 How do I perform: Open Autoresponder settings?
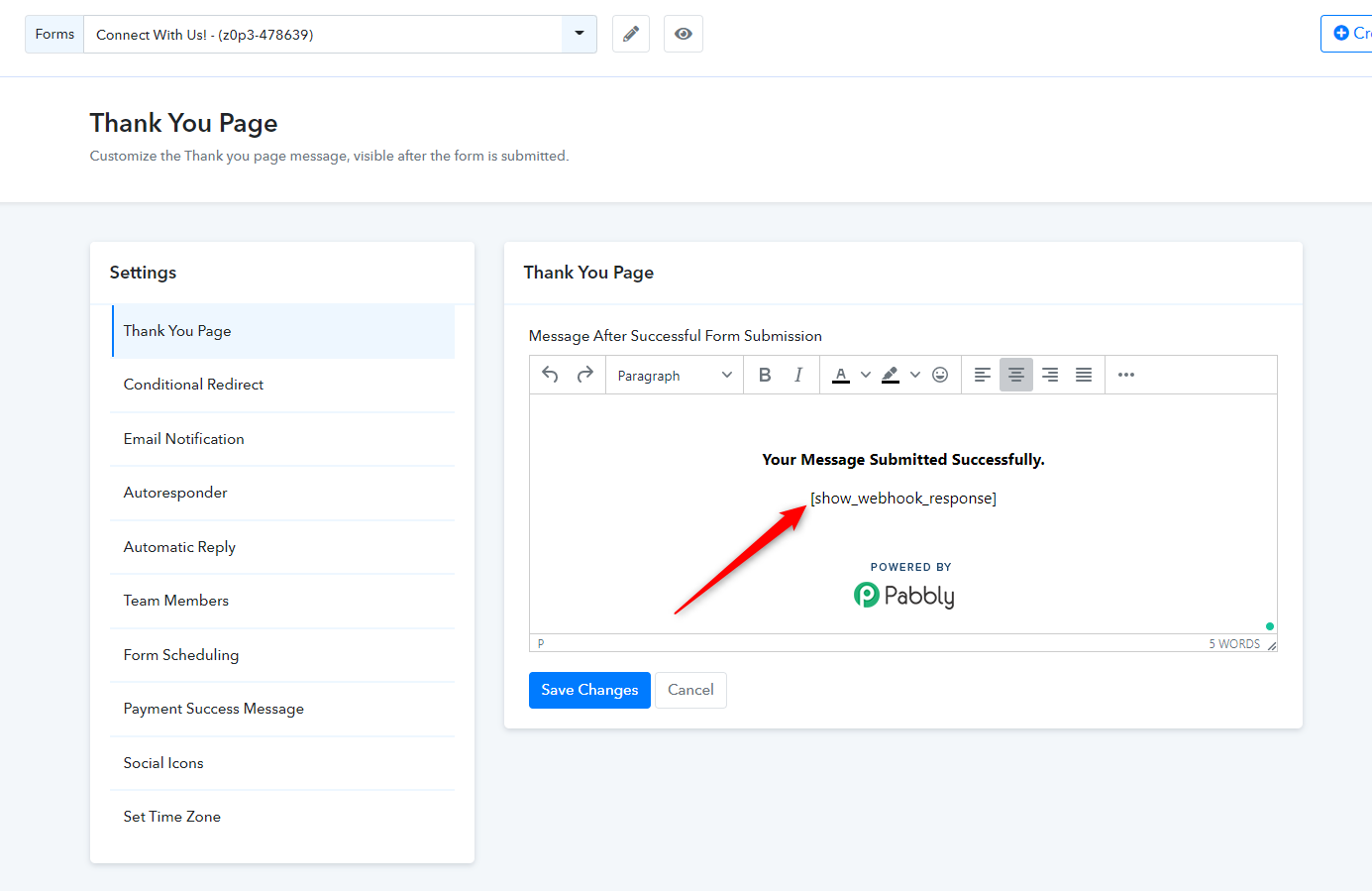coord(283,493)
